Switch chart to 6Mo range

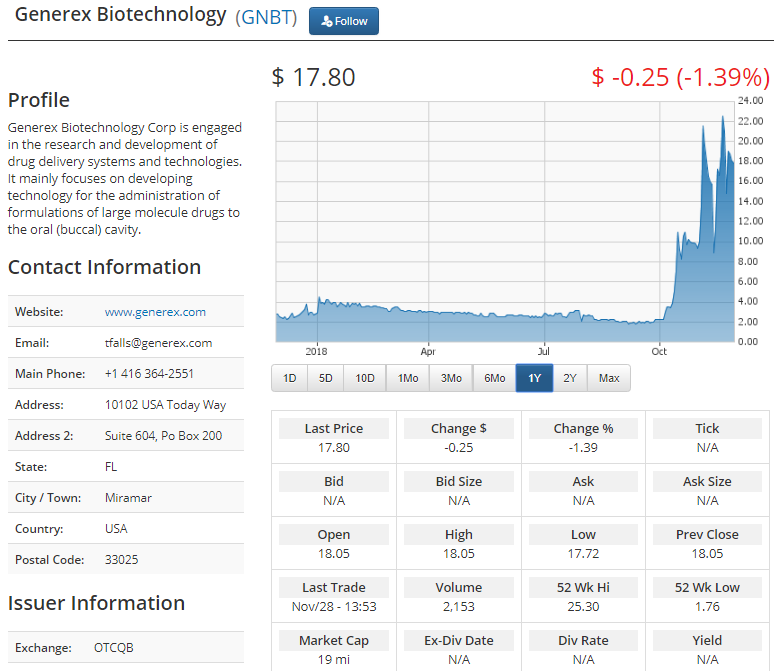(495, 378)
